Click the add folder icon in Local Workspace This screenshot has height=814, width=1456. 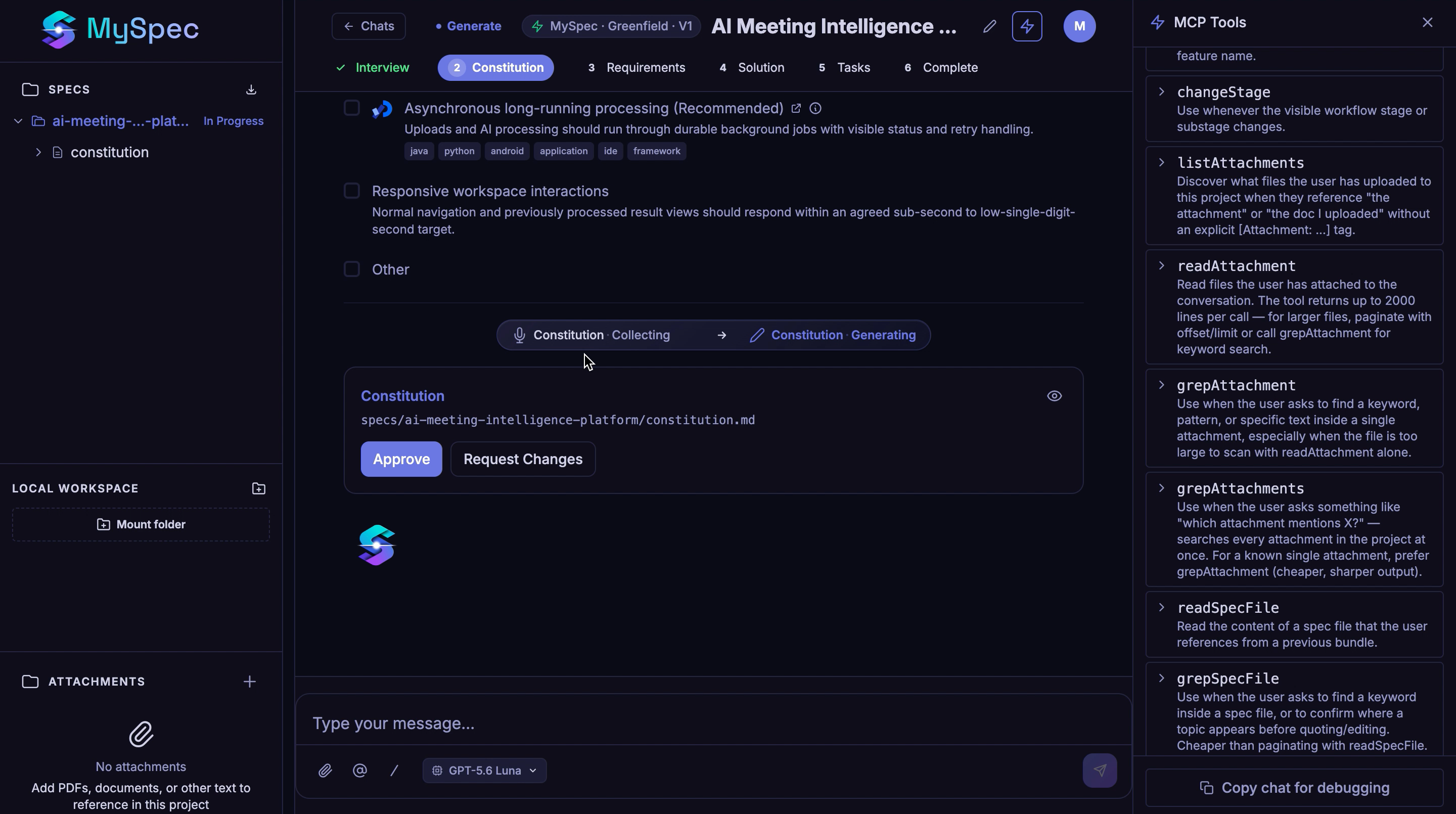click(258, 488)
